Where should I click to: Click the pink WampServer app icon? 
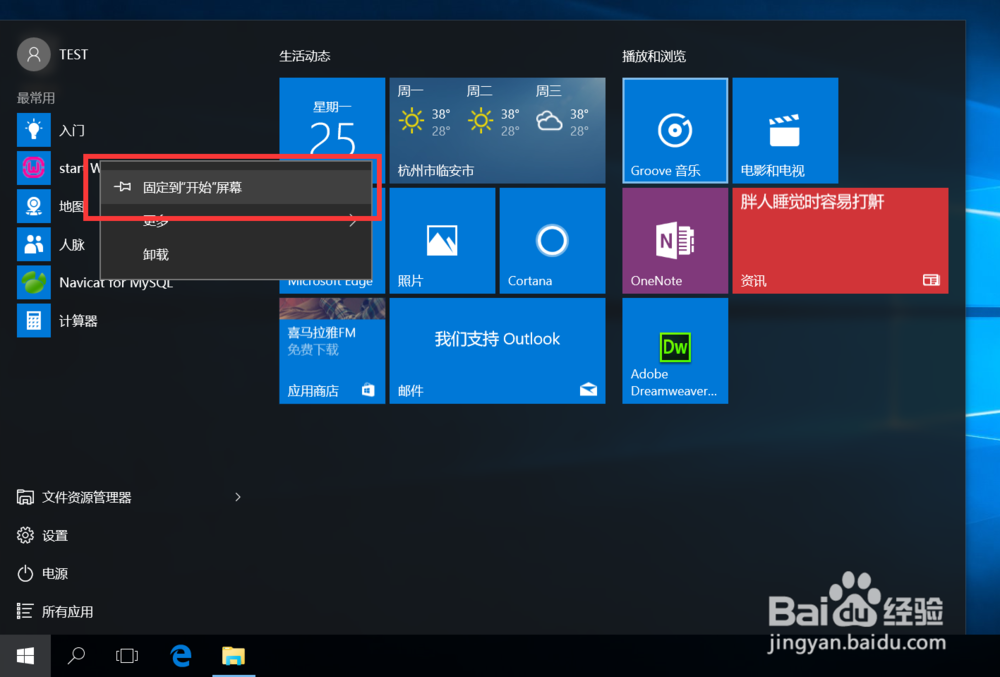point(33,168)
